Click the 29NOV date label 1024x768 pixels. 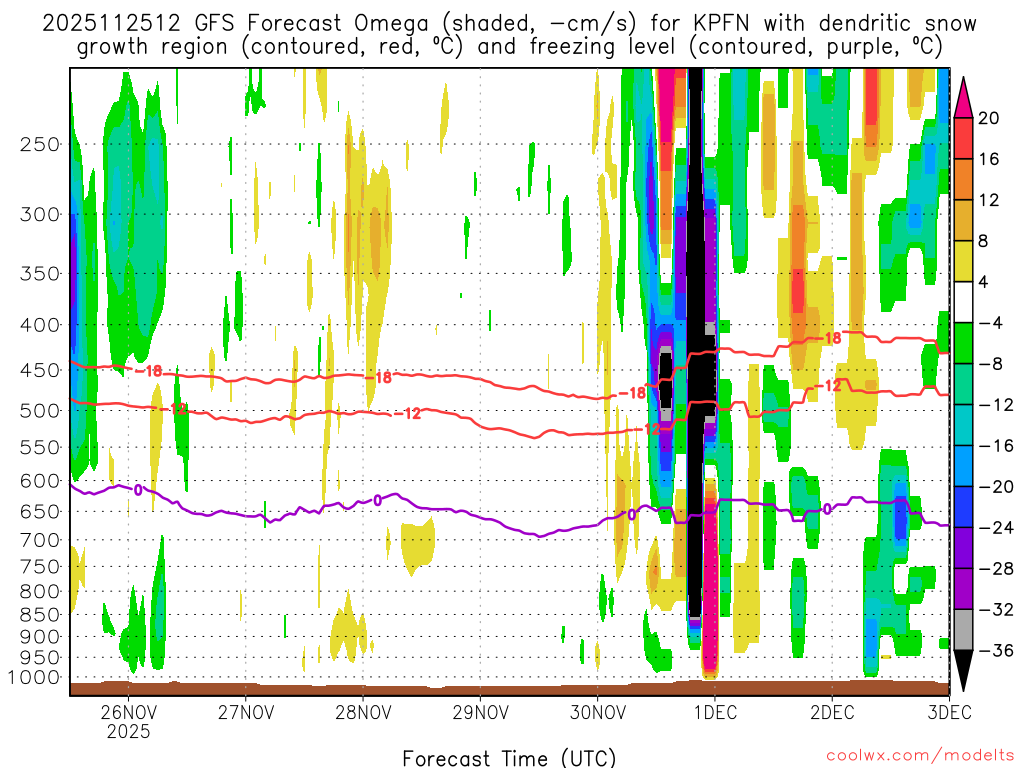pyautogui.click(x=480, y=712)
